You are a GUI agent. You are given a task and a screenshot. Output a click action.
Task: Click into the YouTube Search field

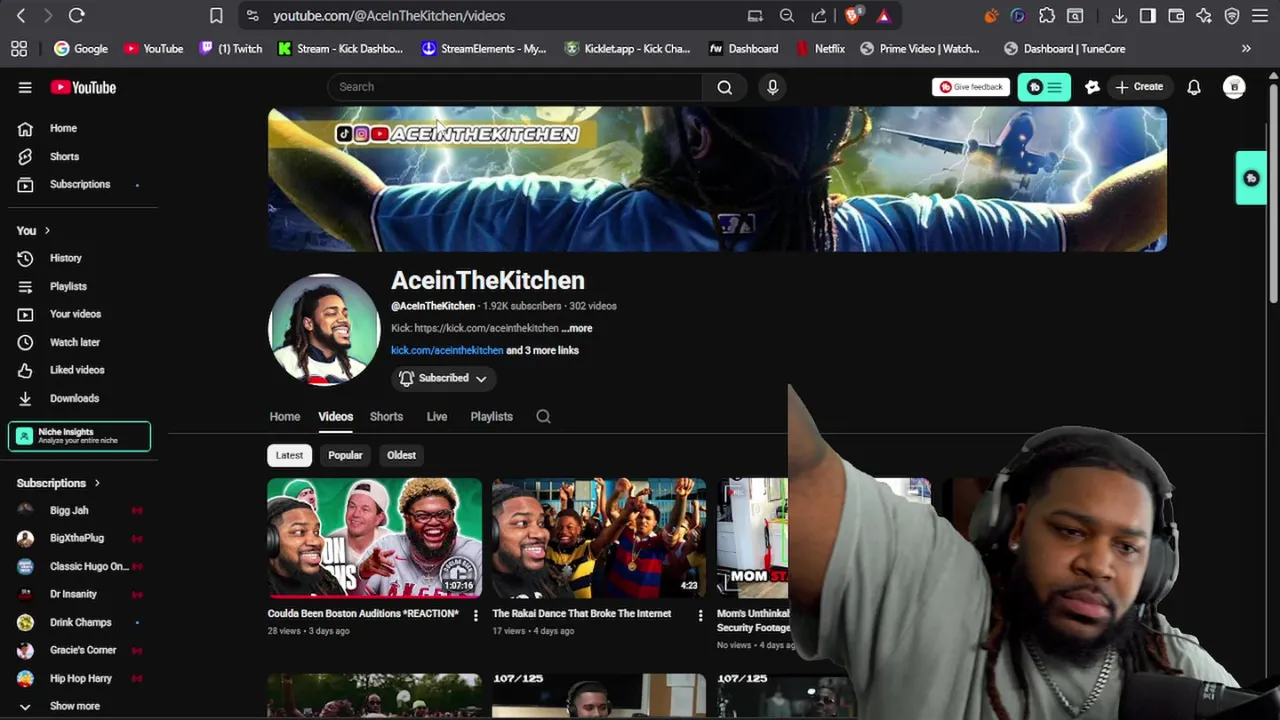click(x=515, y=87)
